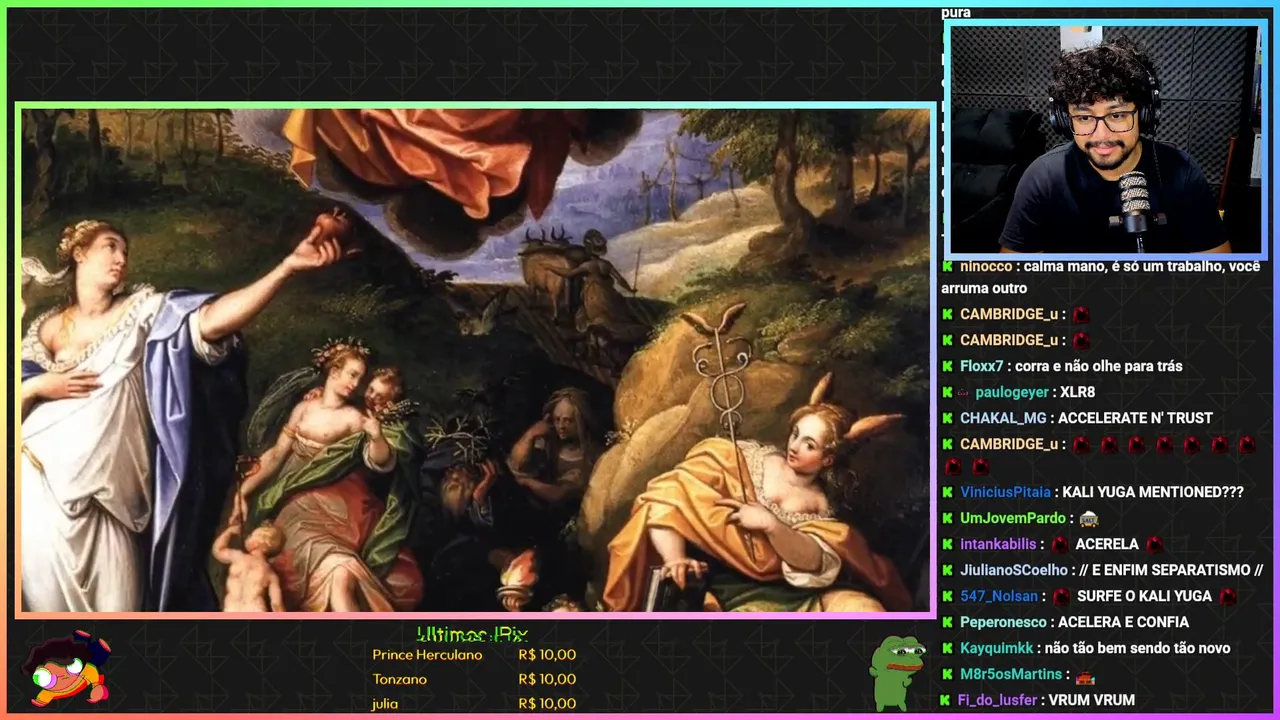
Task: Click username UmJovemPardo
Action: [1013, 518]
